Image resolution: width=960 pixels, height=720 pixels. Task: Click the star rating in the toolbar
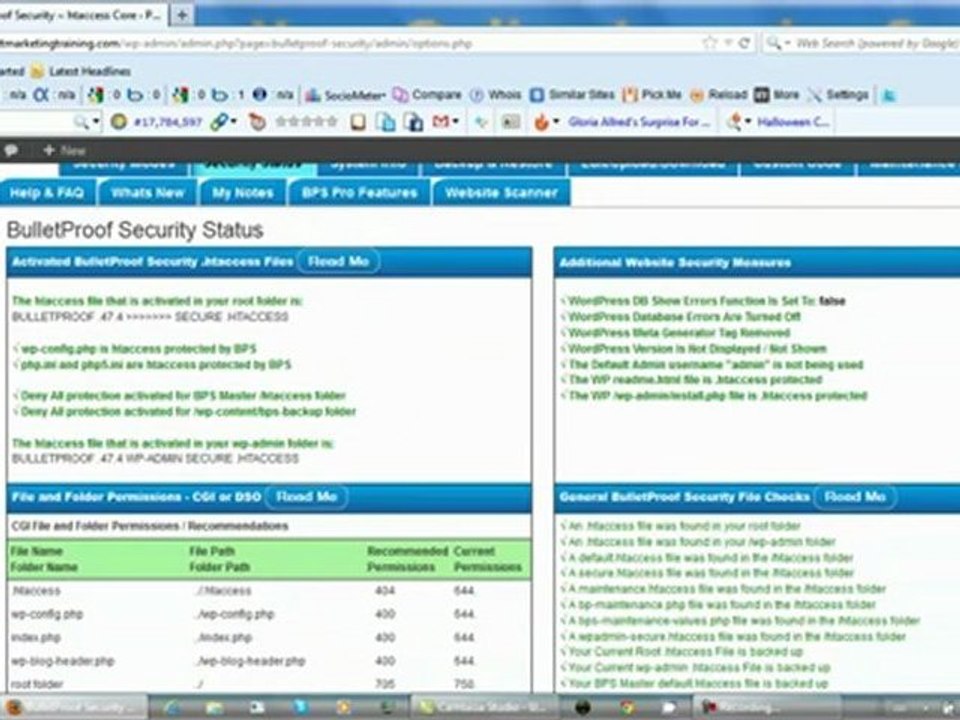pos(306,122)
